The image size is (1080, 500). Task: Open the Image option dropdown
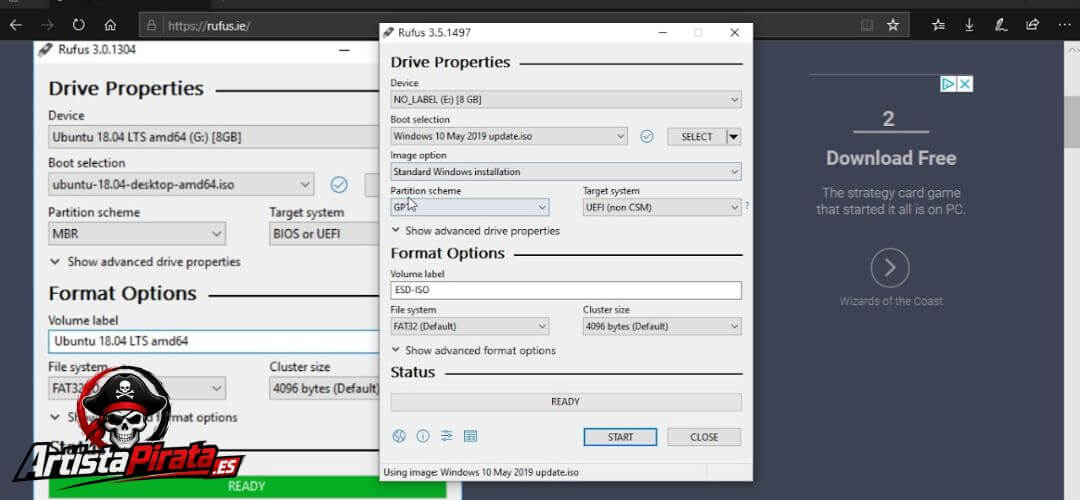(x=565, y=171)
